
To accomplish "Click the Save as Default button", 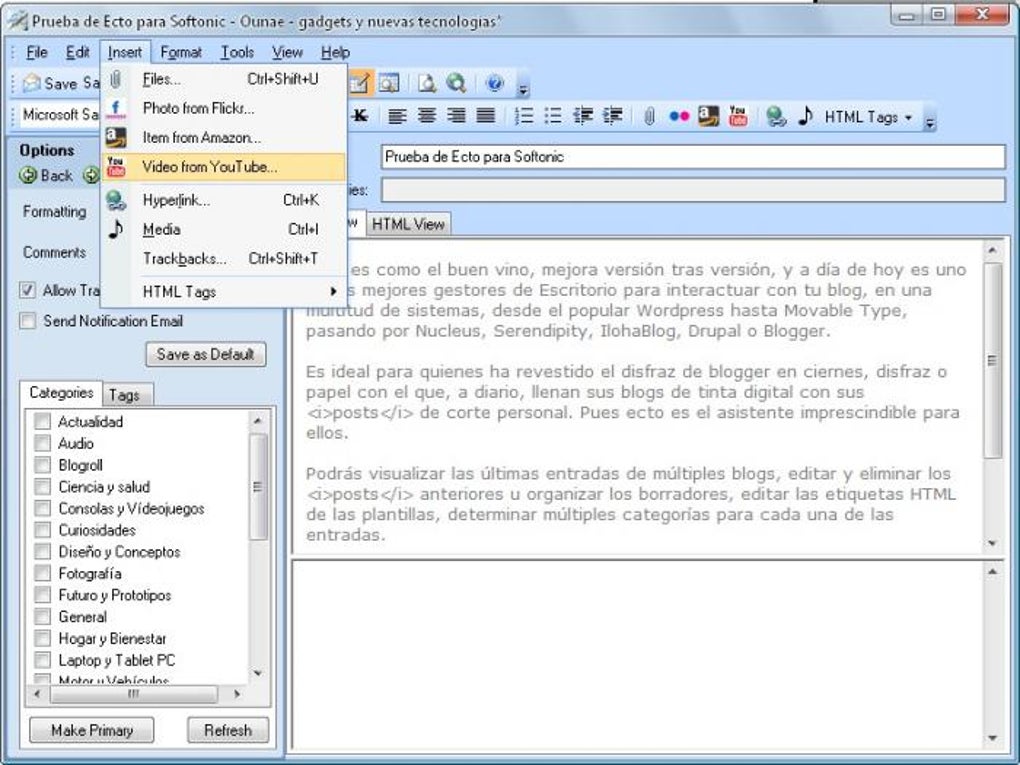I will (x=206, y=355).
